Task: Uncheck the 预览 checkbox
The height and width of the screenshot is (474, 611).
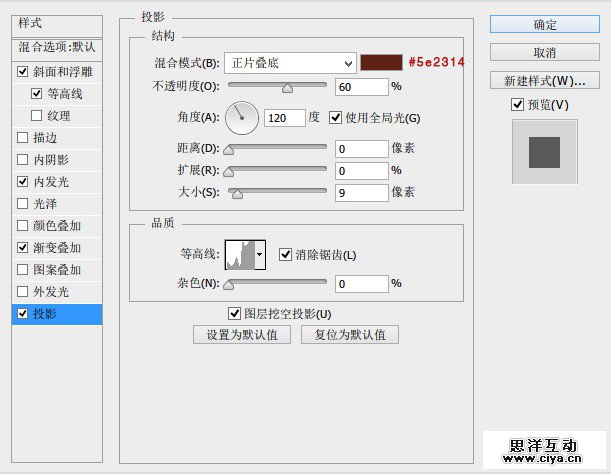Action: pyautogui.click(x=517, y=105)
